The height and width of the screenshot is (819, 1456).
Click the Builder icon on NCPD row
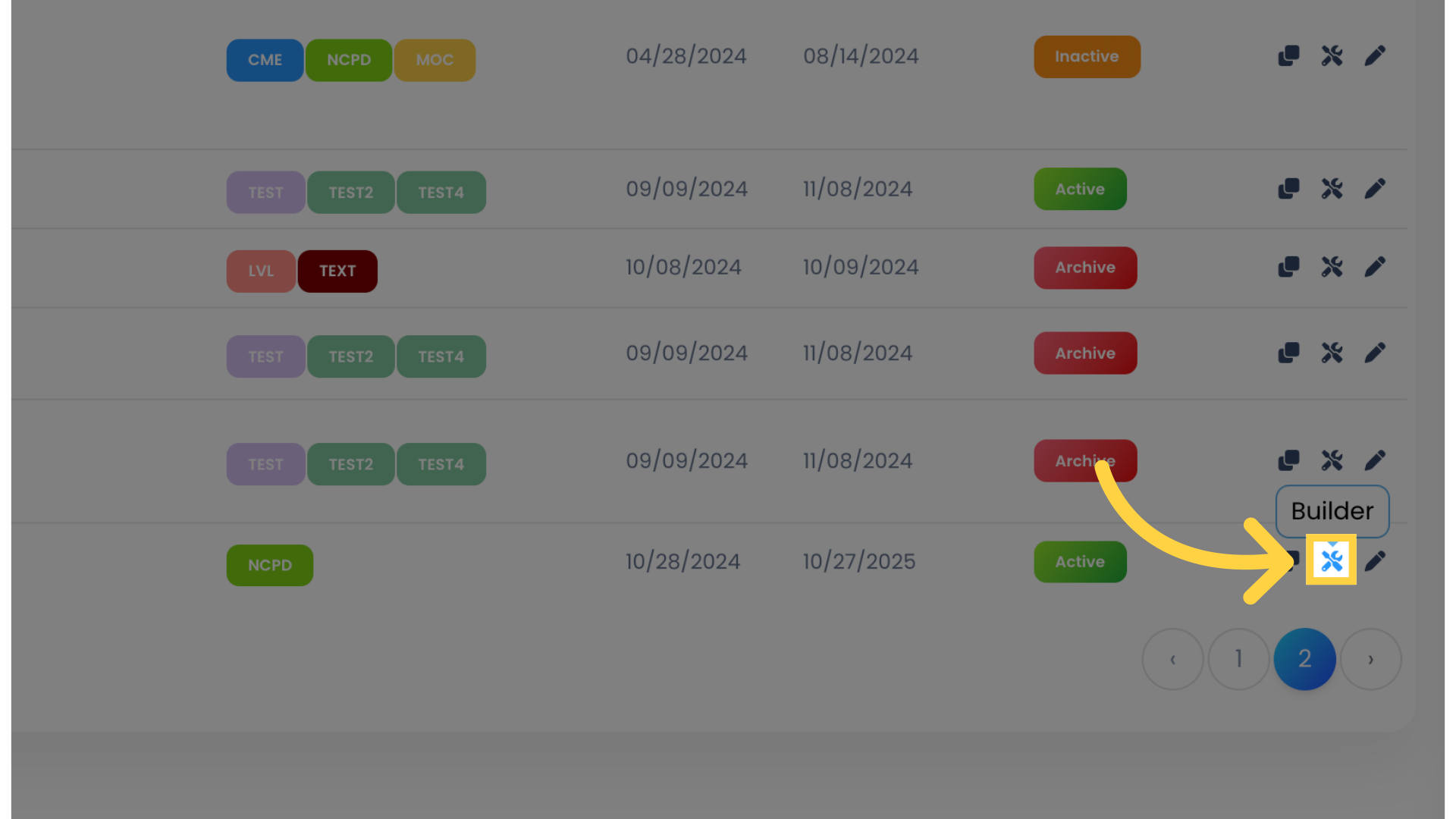coord(1331,561)
